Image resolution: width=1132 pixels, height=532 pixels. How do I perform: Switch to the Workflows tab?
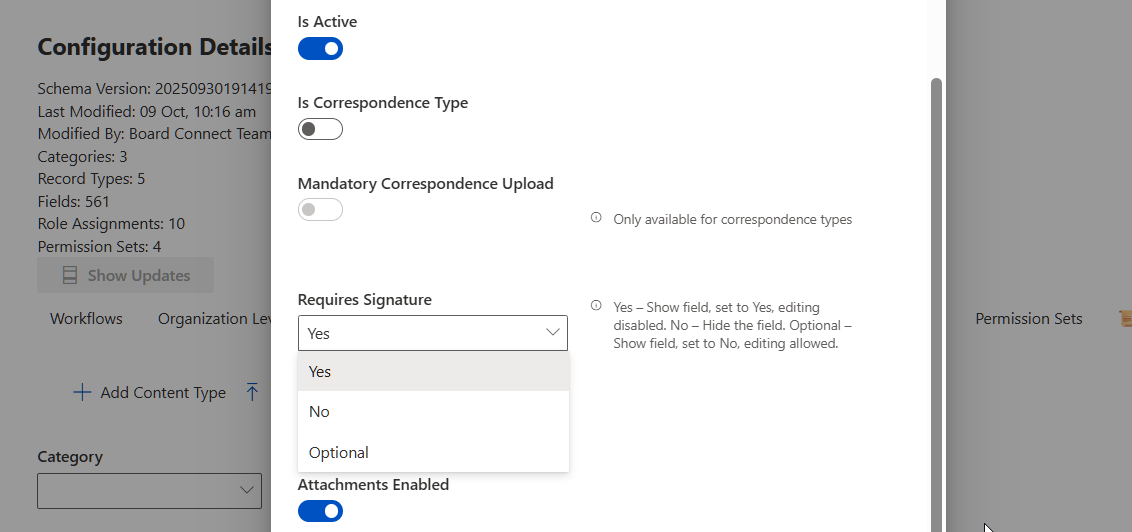[x=86, y=319]
